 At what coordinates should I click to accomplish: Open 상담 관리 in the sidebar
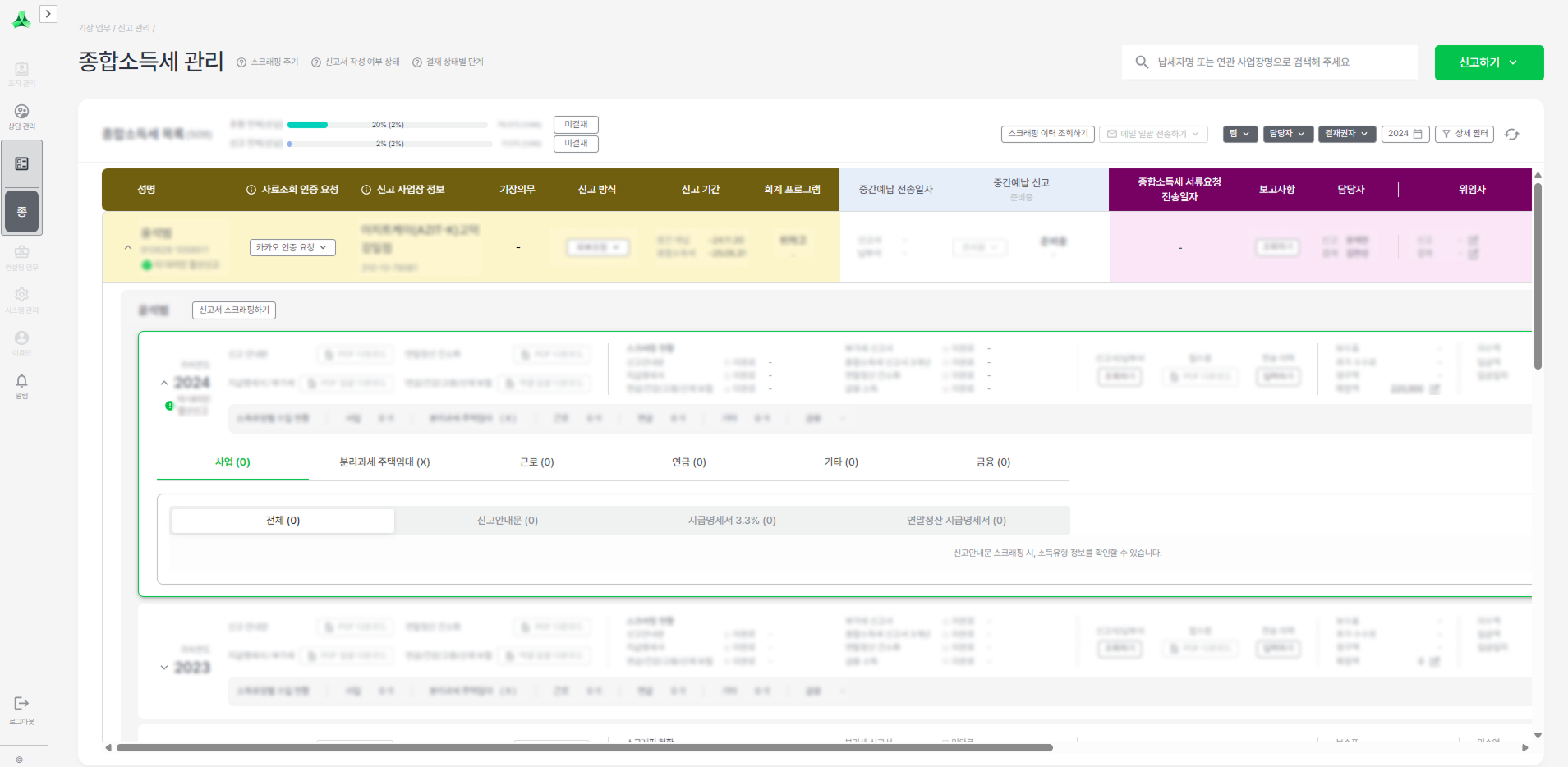21,116
